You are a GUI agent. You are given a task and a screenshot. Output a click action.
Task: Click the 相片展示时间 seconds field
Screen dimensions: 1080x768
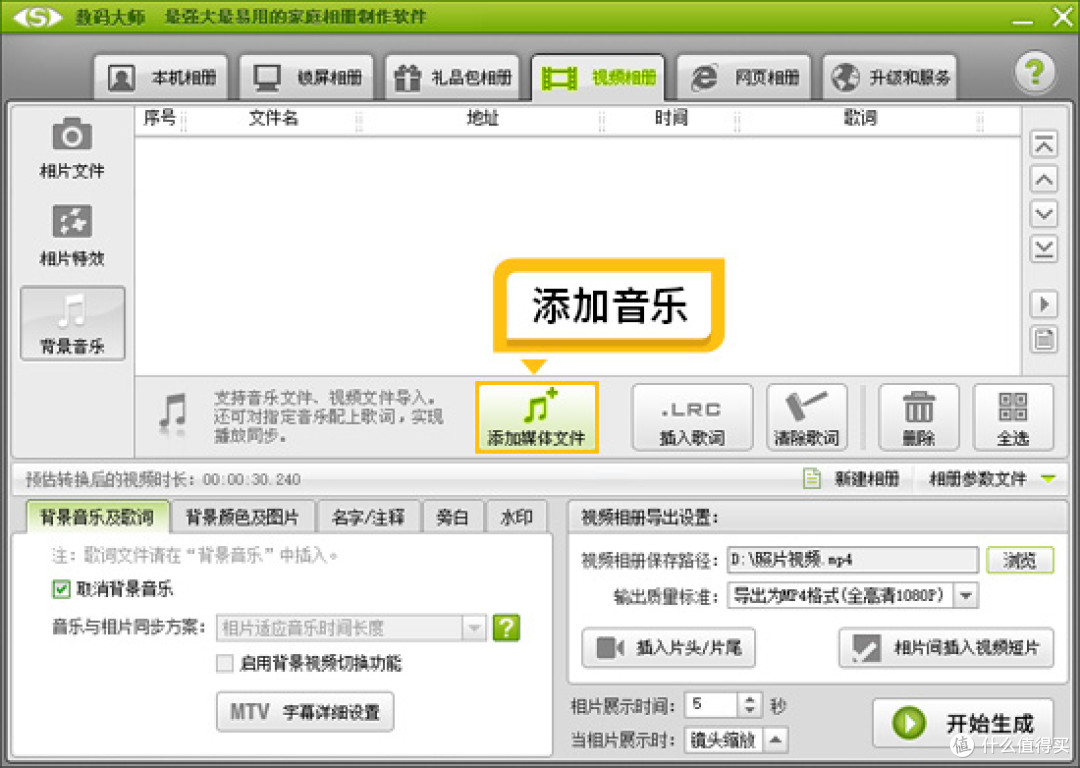pyautogui.click(x=712, y=705)
